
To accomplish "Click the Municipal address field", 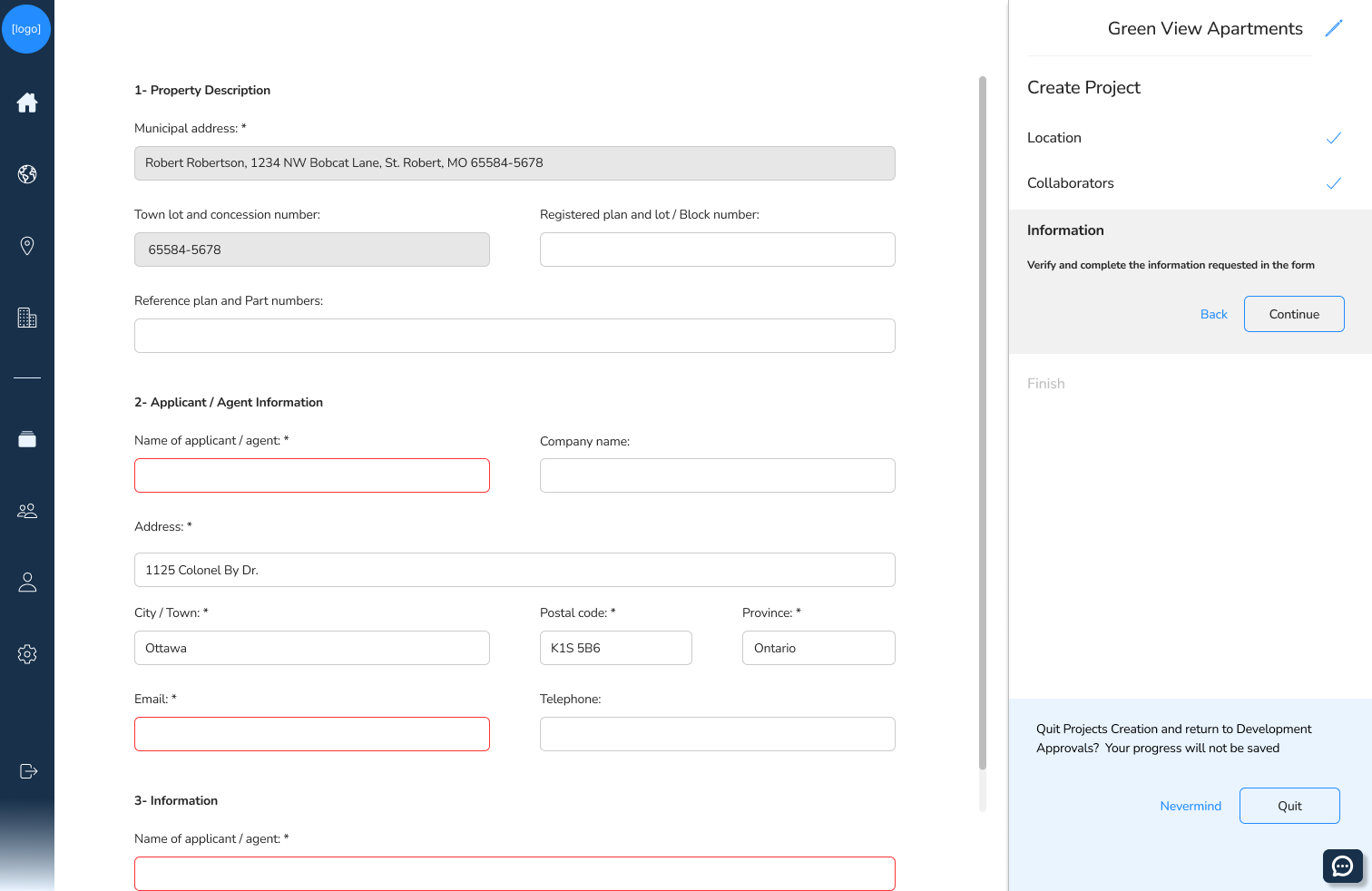I will click(514, 163).
